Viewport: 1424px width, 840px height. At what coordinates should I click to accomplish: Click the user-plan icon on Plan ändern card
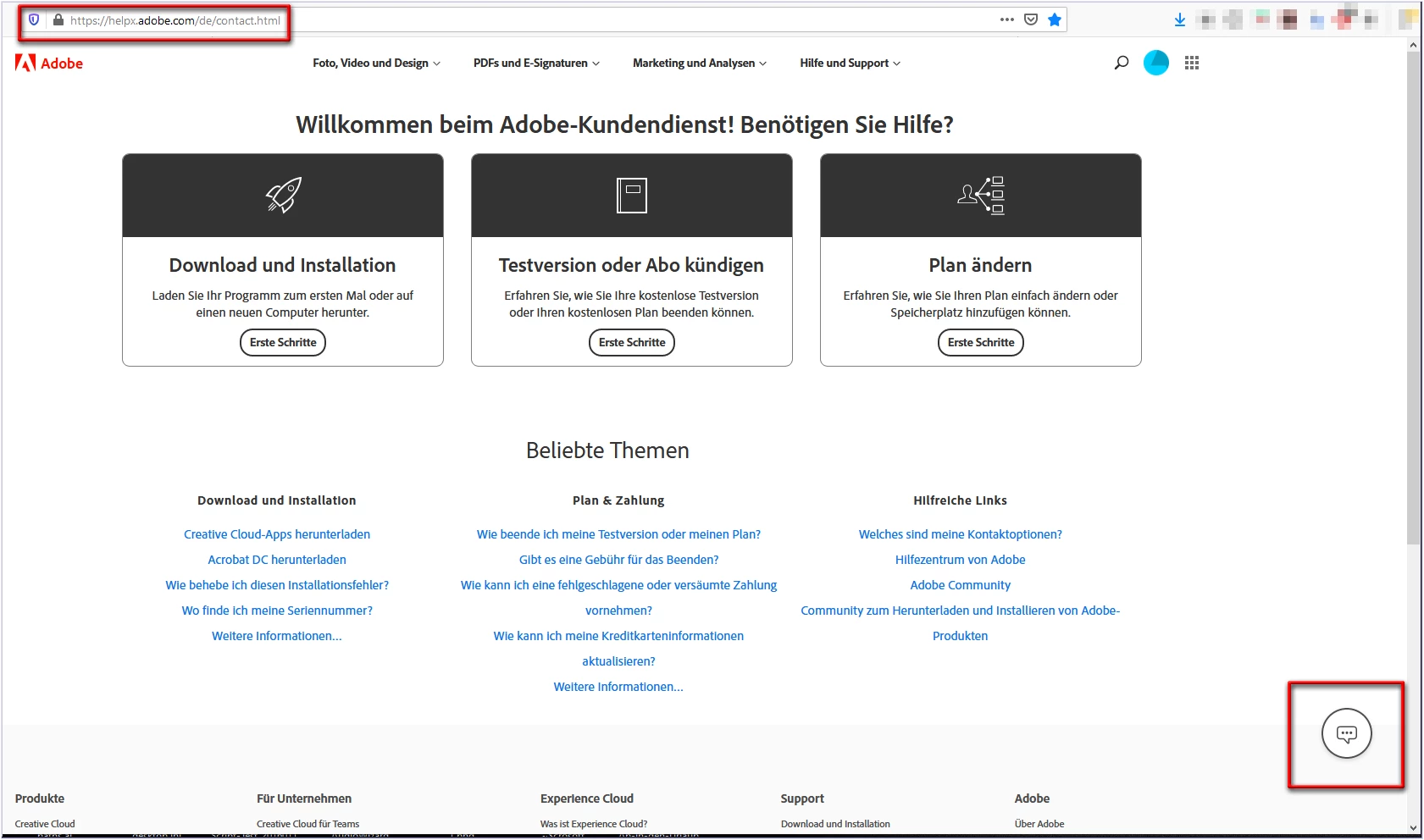coord(981,196)
